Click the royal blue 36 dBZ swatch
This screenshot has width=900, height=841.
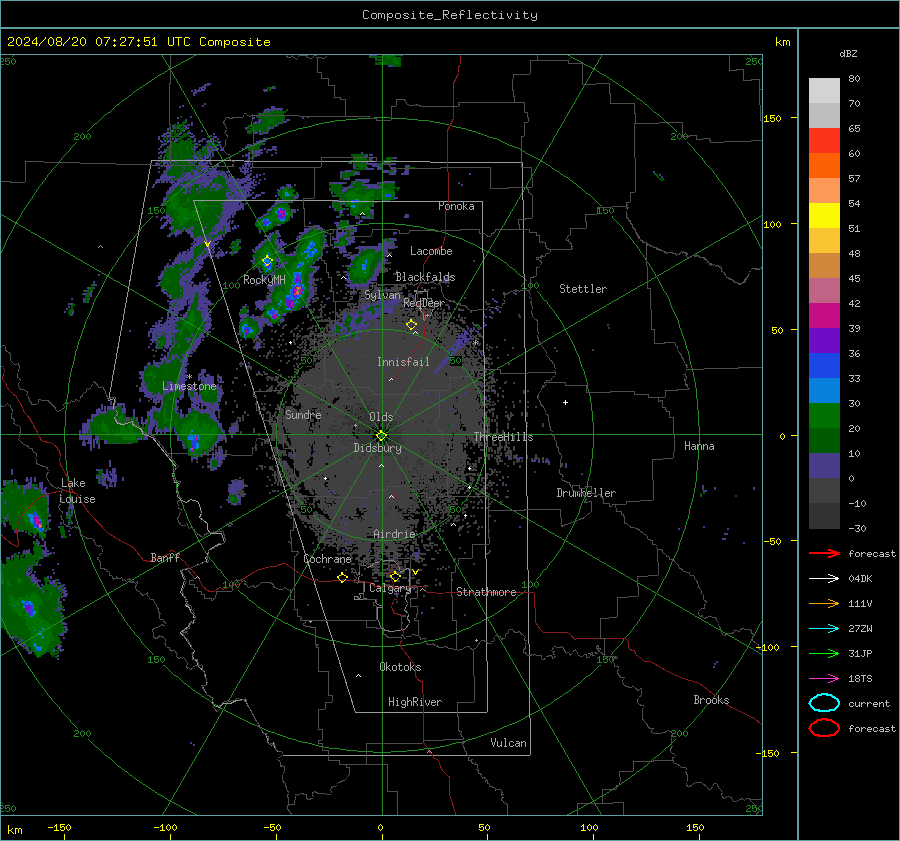[x=824, y=366]
